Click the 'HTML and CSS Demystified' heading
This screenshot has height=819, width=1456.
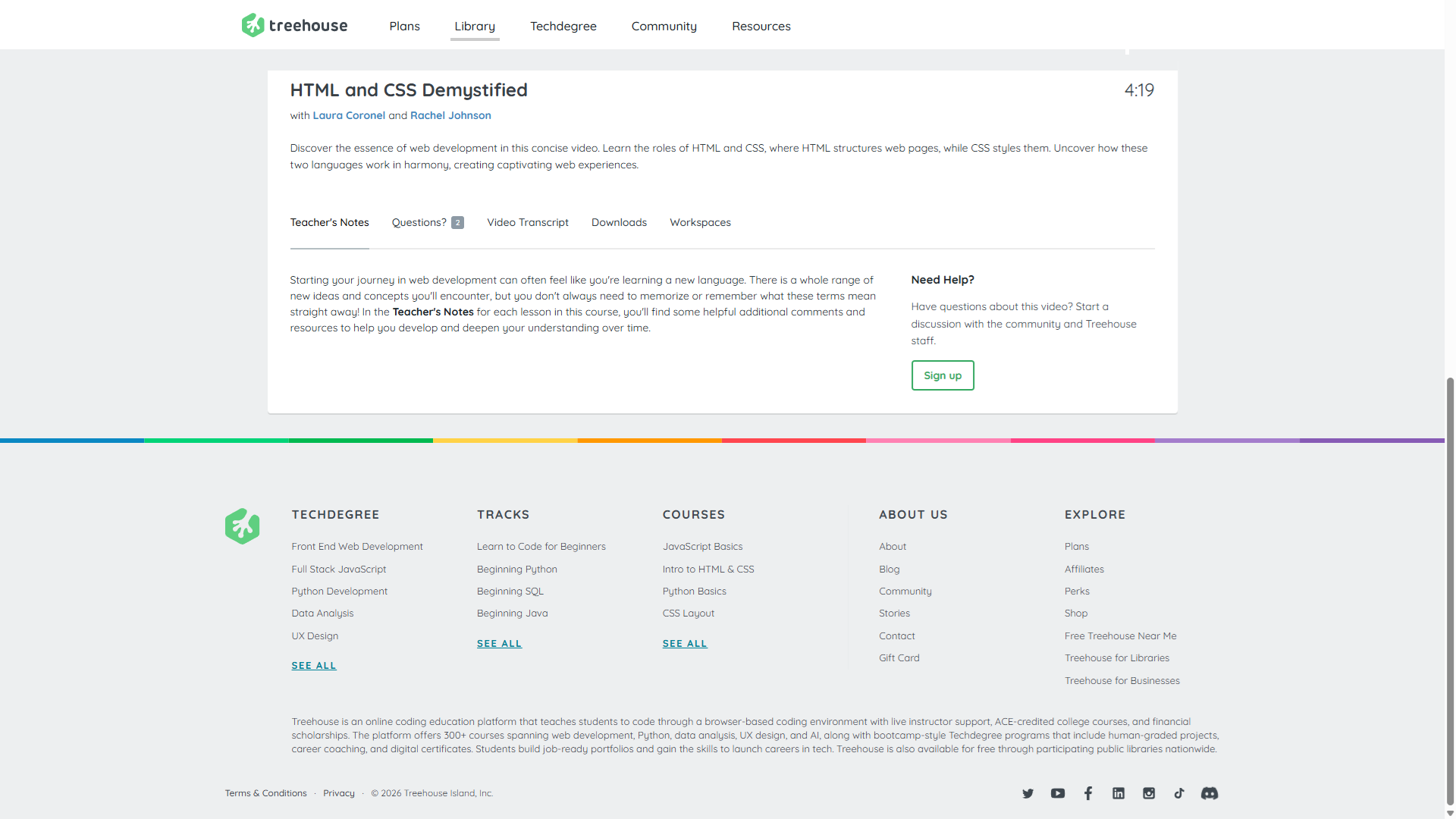(409, 90)
